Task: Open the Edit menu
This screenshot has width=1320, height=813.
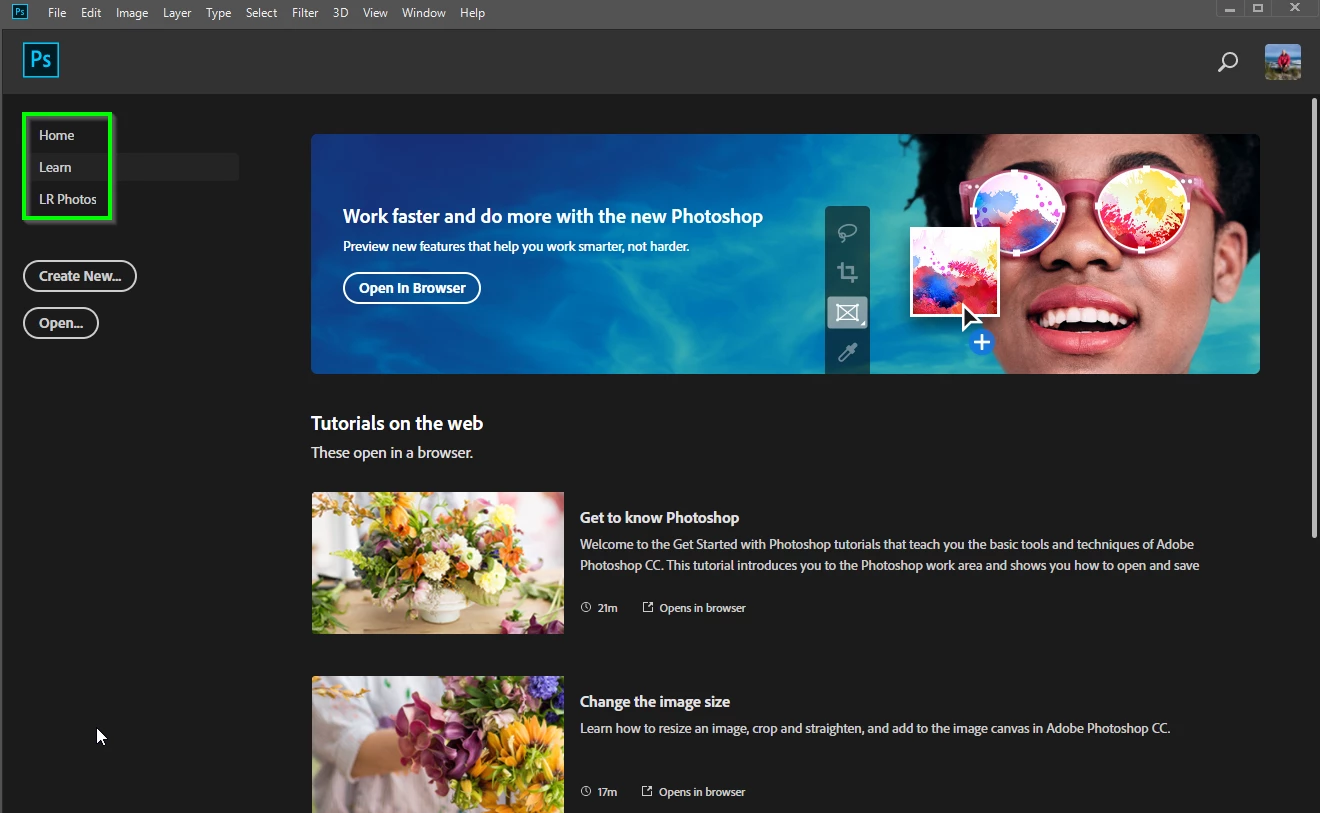Action: click(91, 13)
